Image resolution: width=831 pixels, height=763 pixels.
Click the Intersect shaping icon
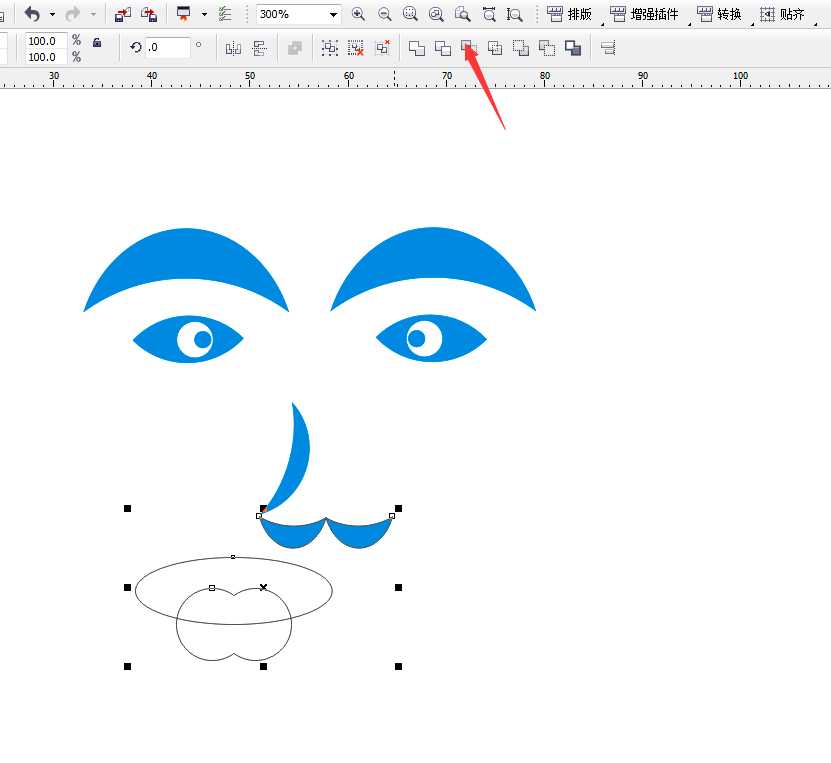469,47
